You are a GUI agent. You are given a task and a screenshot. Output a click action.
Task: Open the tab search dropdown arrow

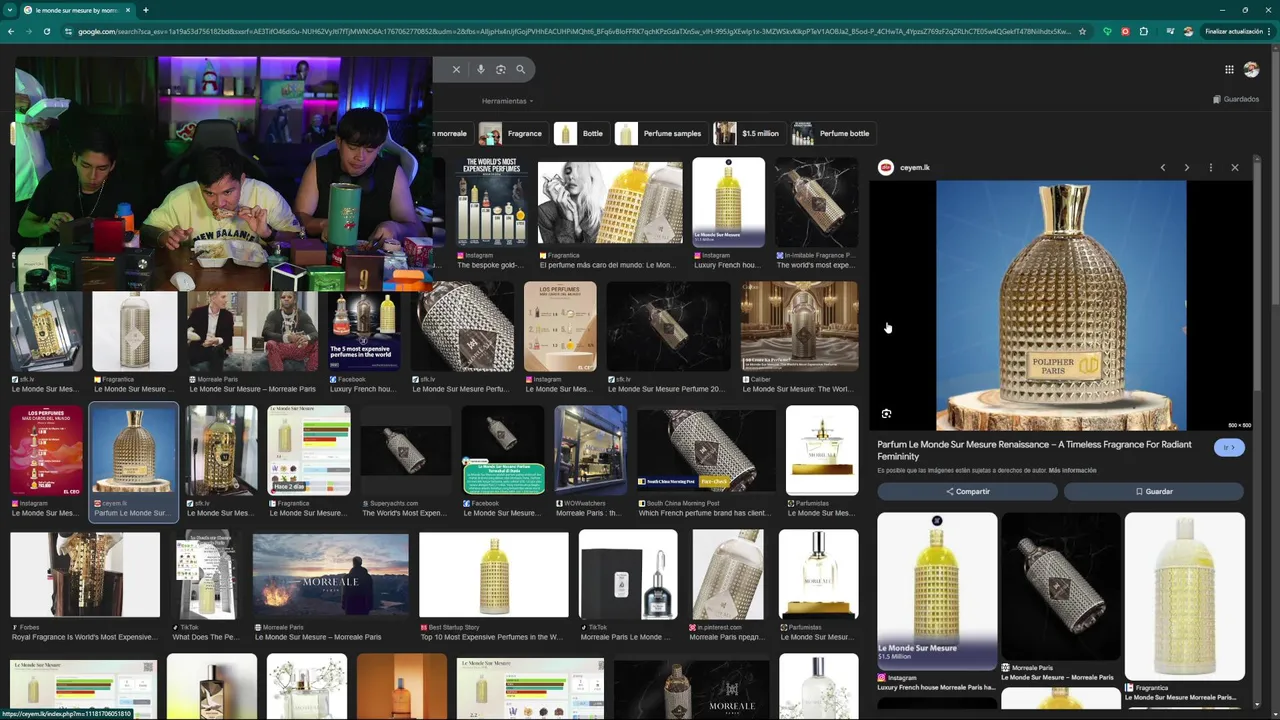(x=9, y=10)
